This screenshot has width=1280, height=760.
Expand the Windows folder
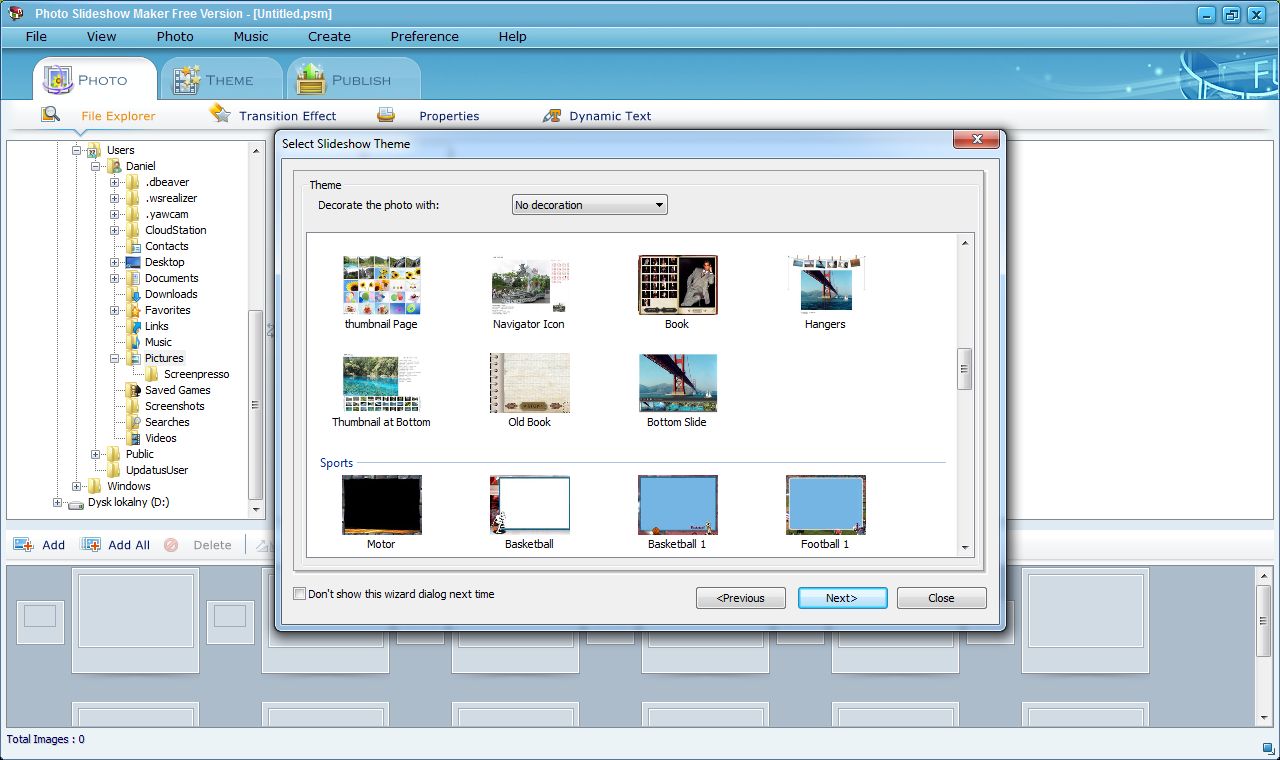(x=76, y=486)
